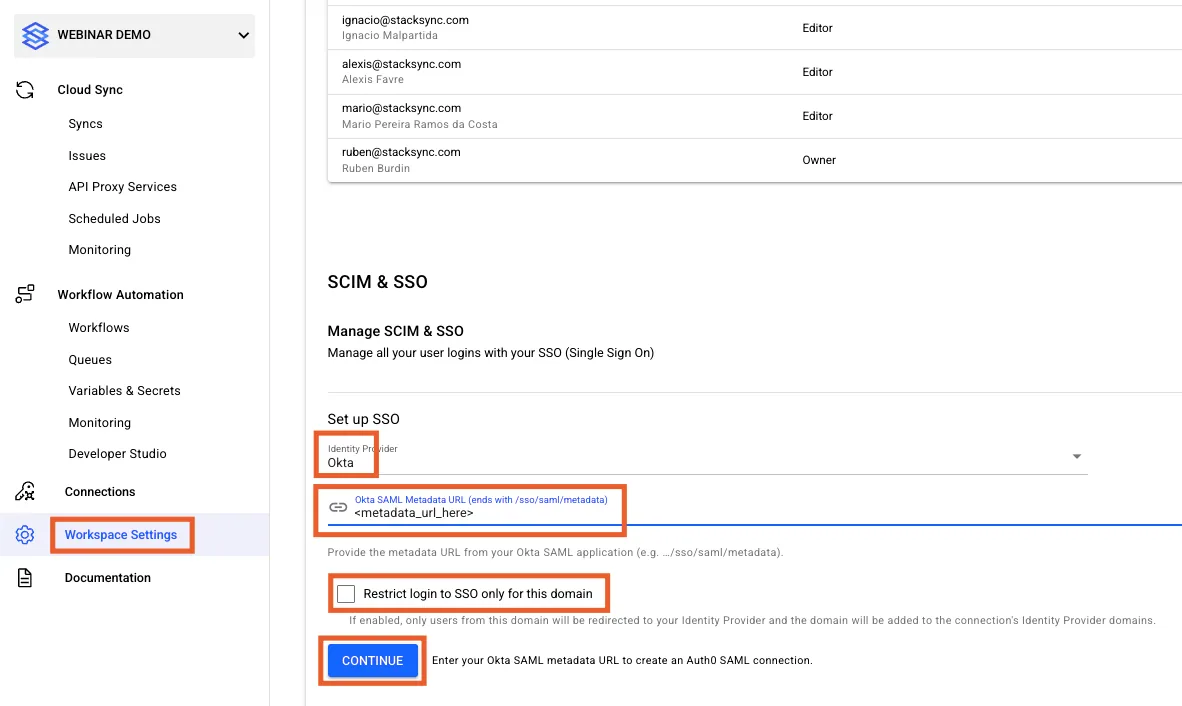This screenshot has height=706, width=1182.
Task: Click the SCIM & SSO heading
Action: click(377, 282)
